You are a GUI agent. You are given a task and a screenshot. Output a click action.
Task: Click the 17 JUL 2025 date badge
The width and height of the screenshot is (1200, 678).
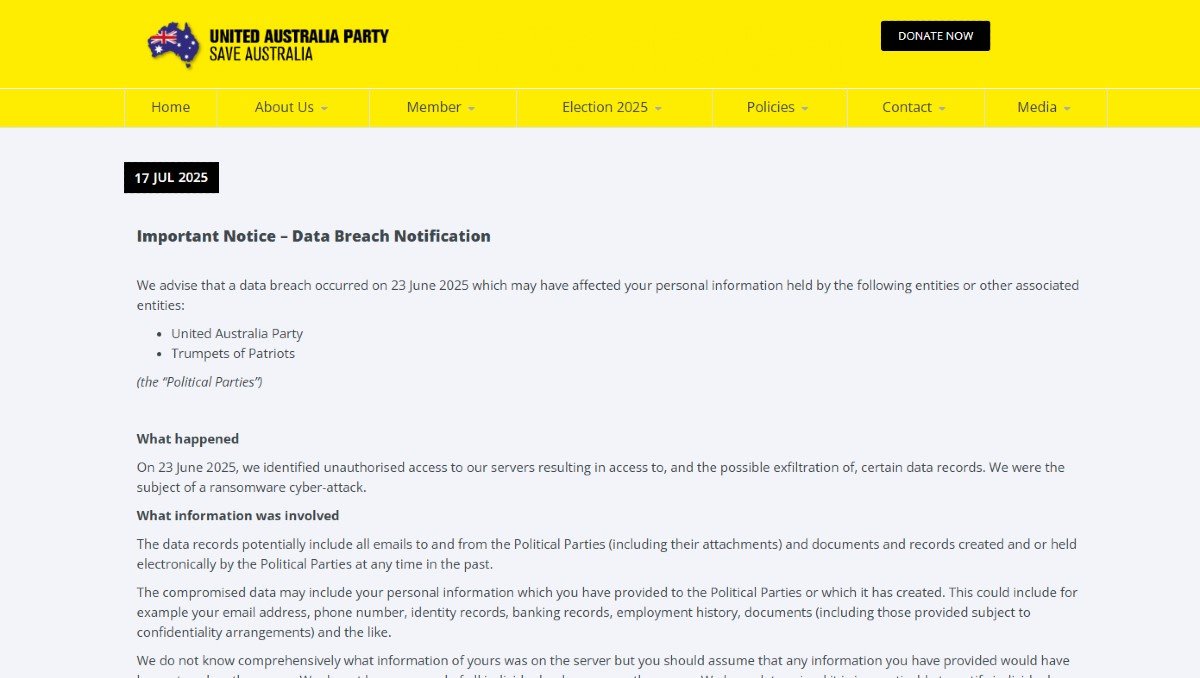171,178
